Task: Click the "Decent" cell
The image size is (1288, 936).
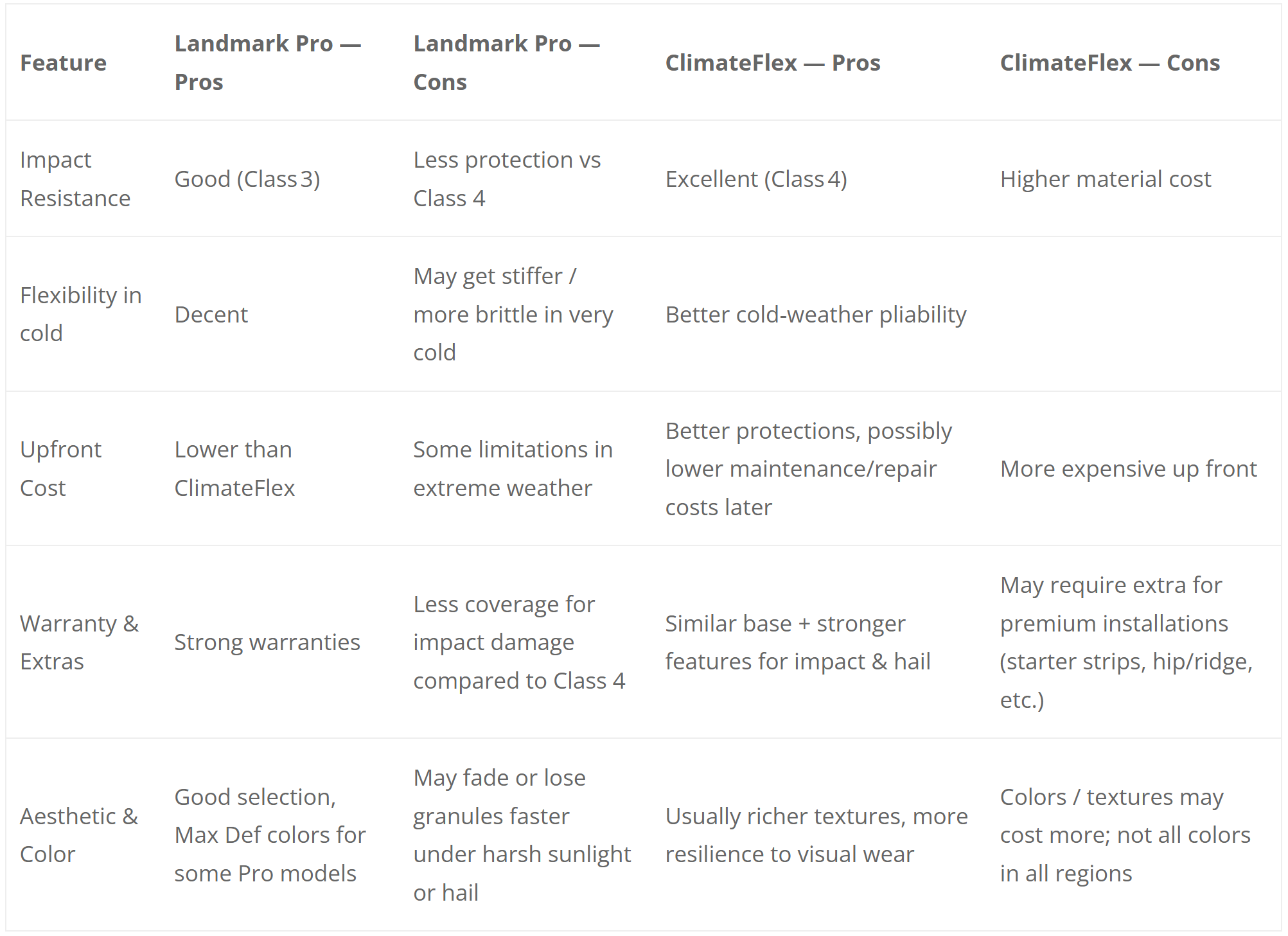Action: [x=211, y=315]
